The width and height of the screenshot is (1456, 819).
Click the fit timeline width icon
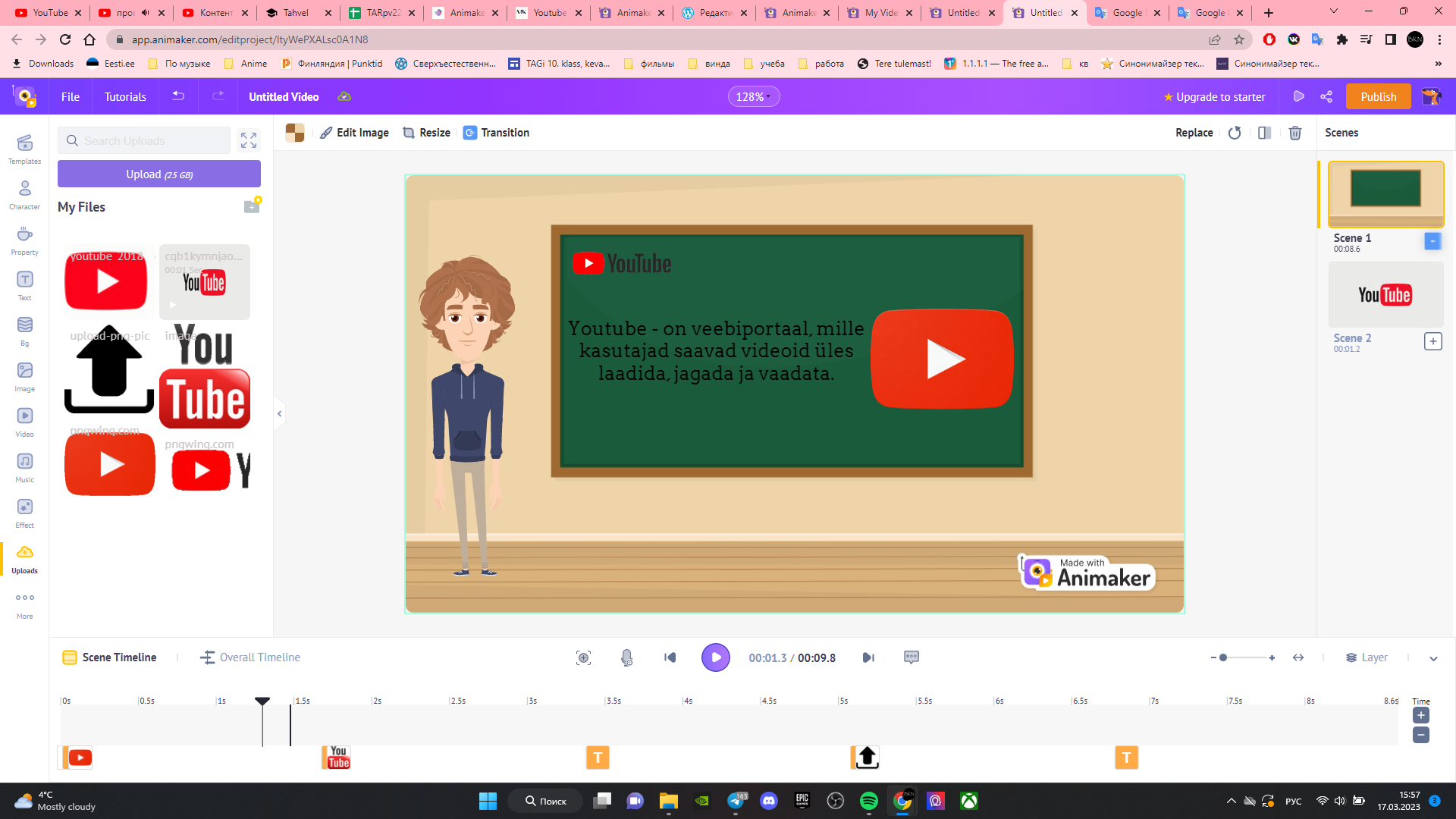coord(1298,657)
